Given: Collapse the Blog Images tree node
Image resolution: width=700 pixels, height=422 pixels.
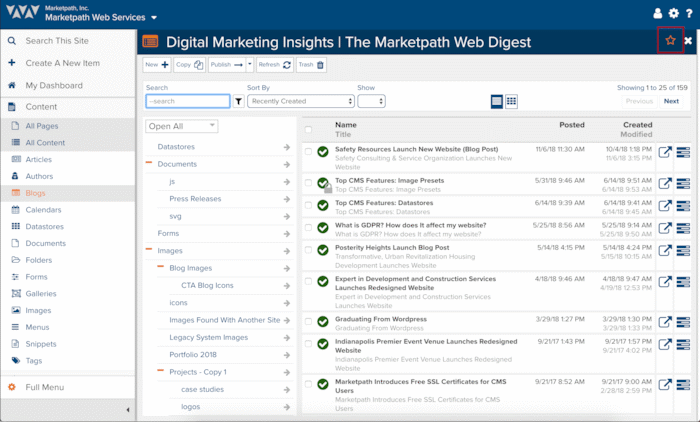Looking at the screenshot, I should coord(161,267).
